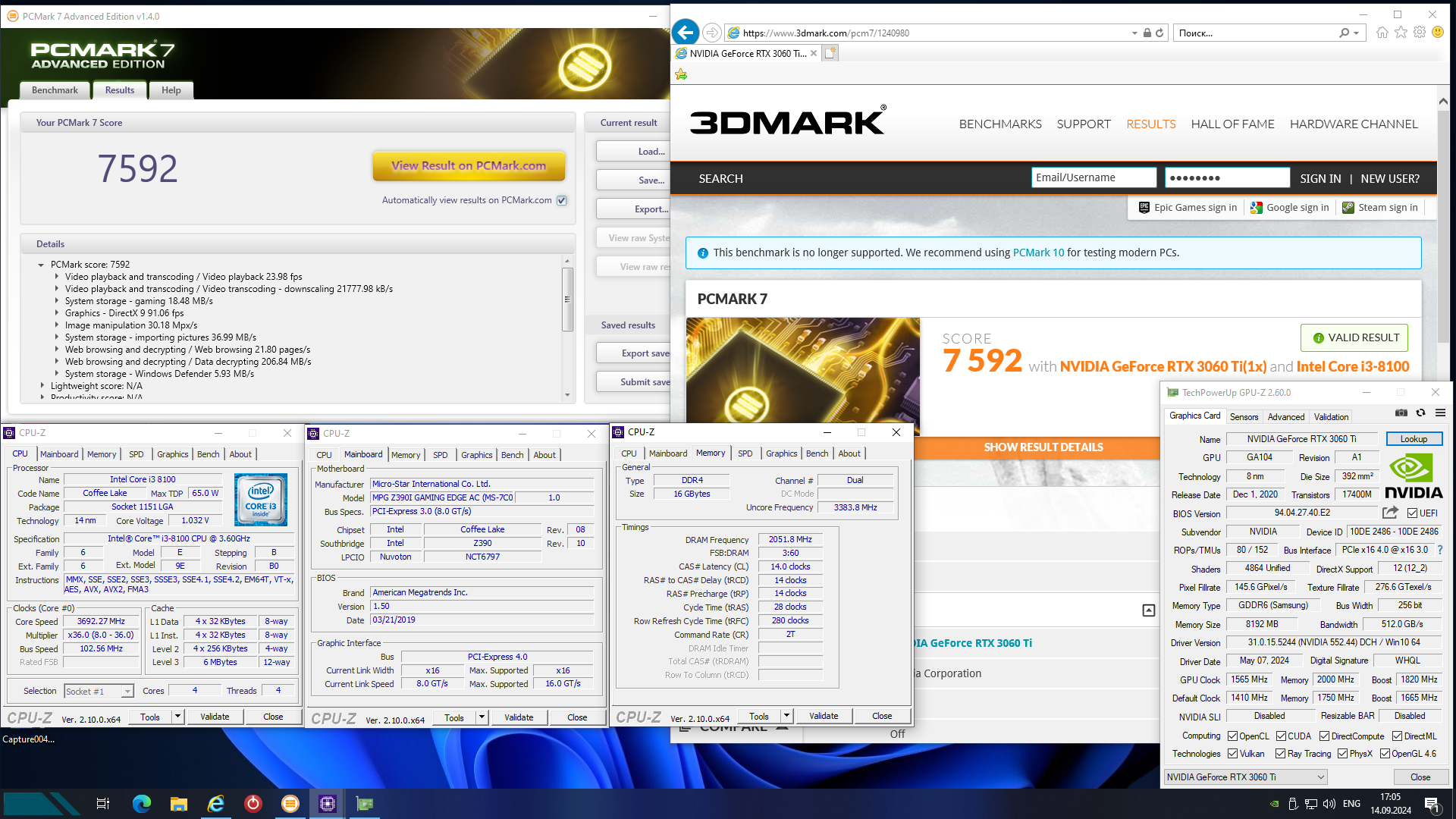Toggle OpenCL checkbox in GPU-Z
1456x819 pixels.
coord(1233,736)
